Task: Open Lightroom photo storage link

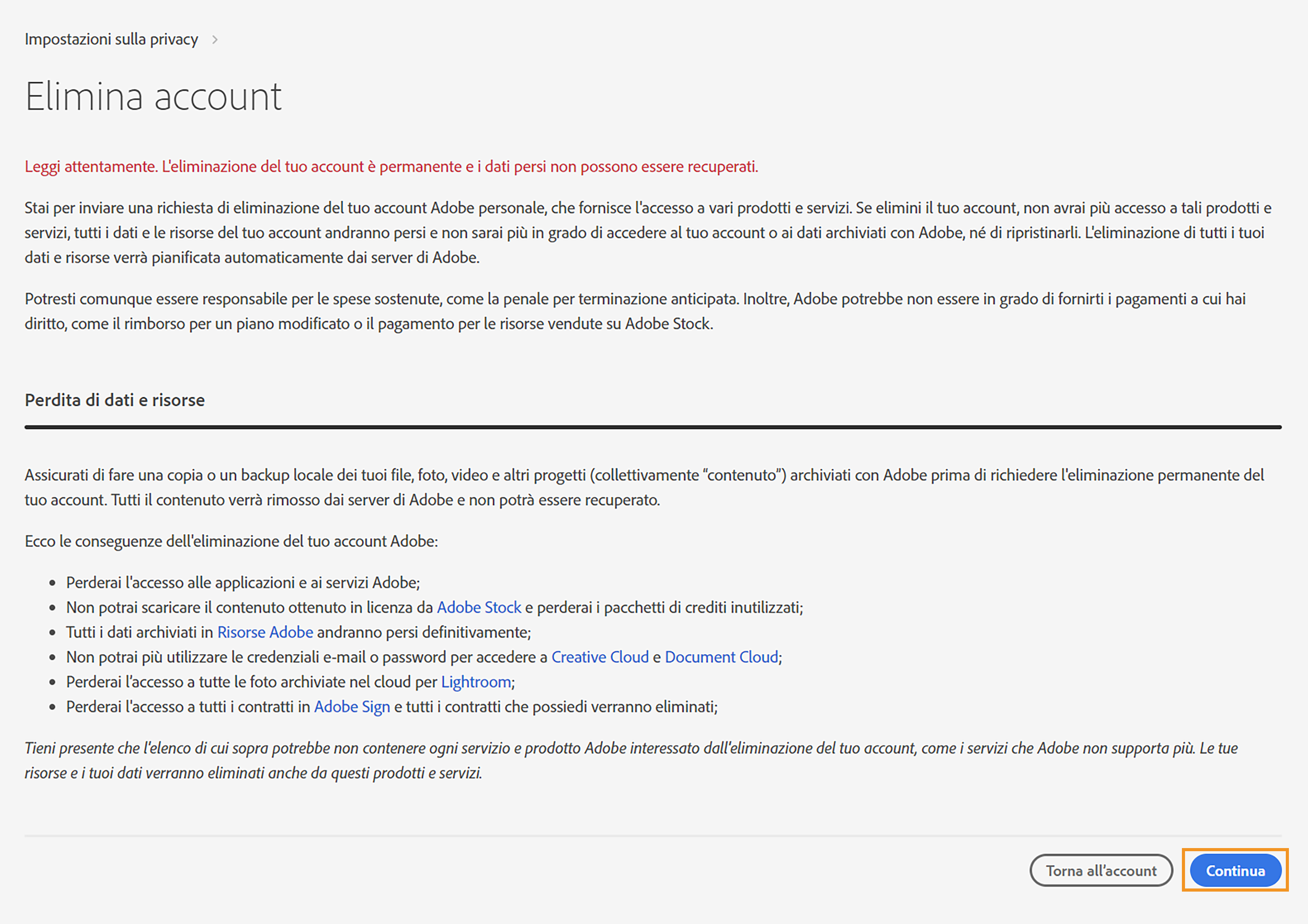Action: point(476,681)
